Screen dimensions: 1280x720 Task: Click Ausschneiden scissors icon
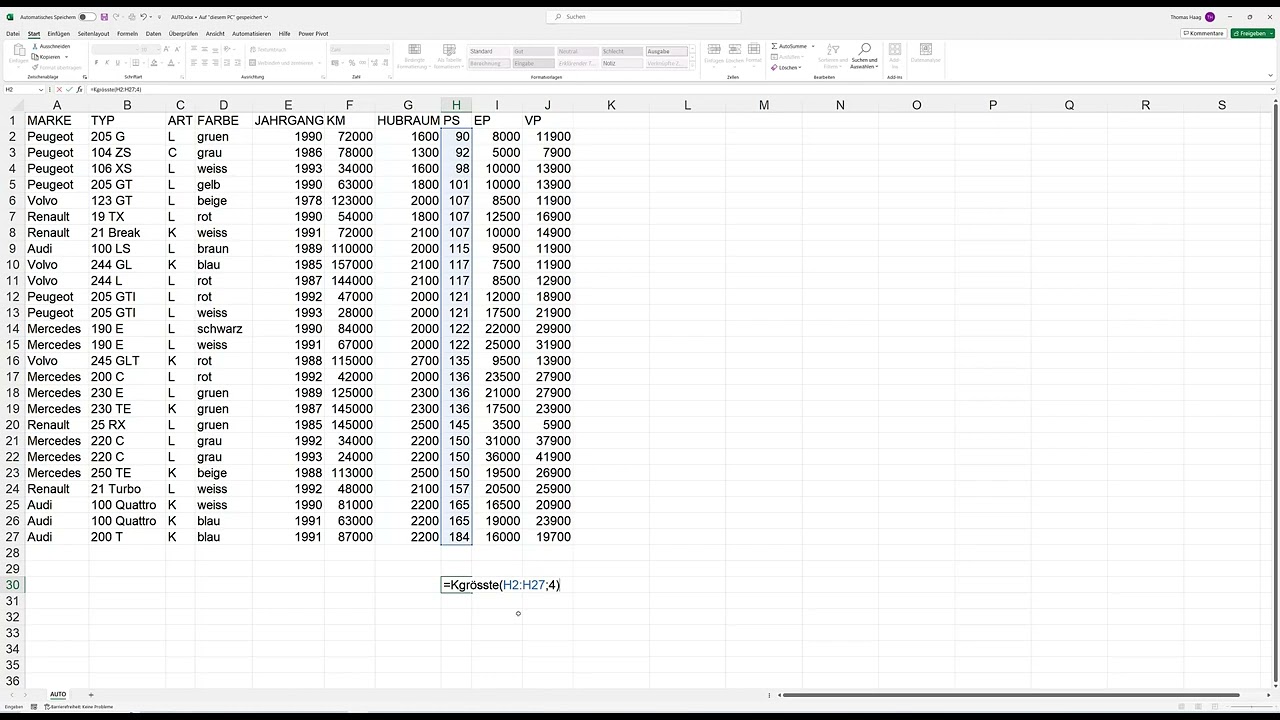pos(36,46)
